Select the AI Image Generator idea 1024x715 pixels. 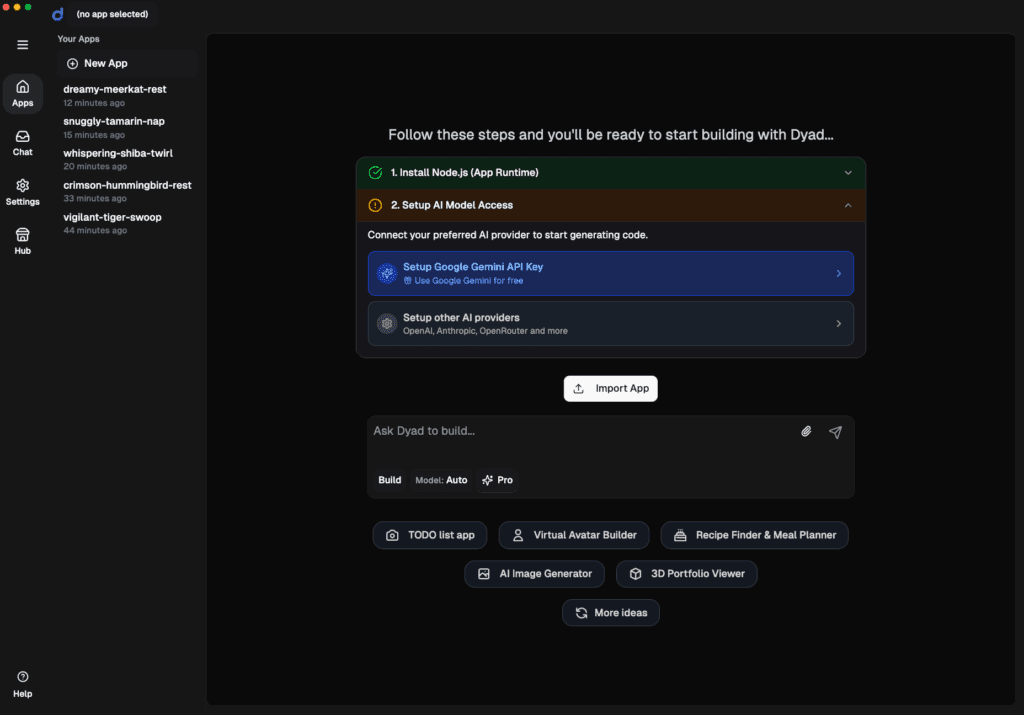[534, 574]
